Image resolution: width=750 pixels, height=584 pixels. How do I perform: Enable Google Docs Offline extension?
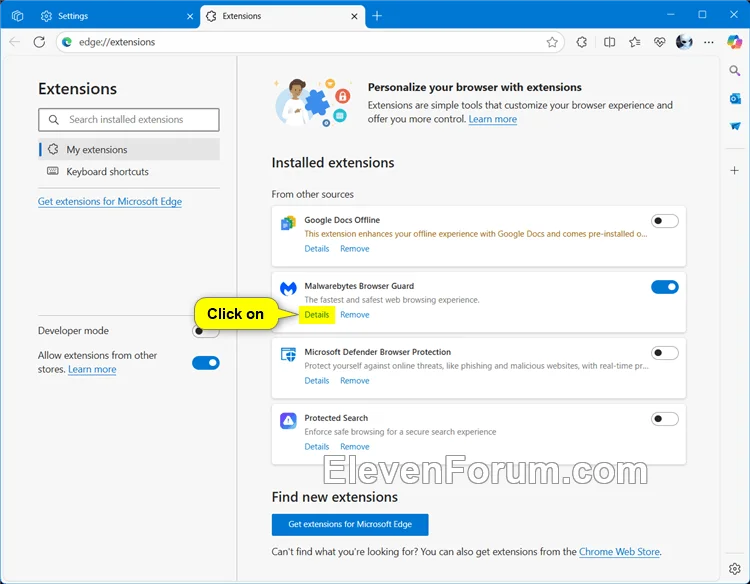[x=664, y=221]
